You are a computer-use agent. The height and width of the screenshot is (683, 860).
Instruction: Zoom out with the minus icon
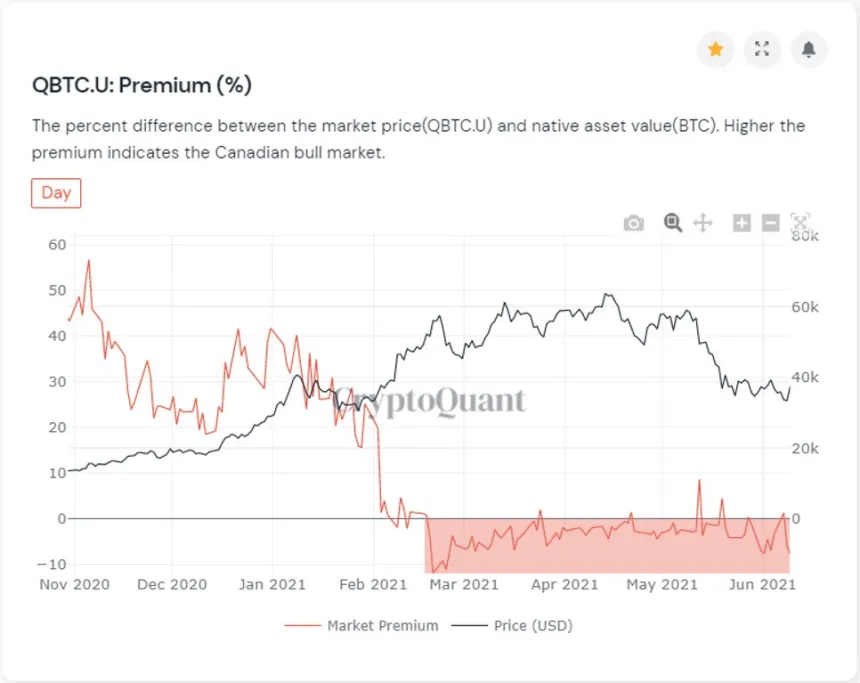pos(770,222)
